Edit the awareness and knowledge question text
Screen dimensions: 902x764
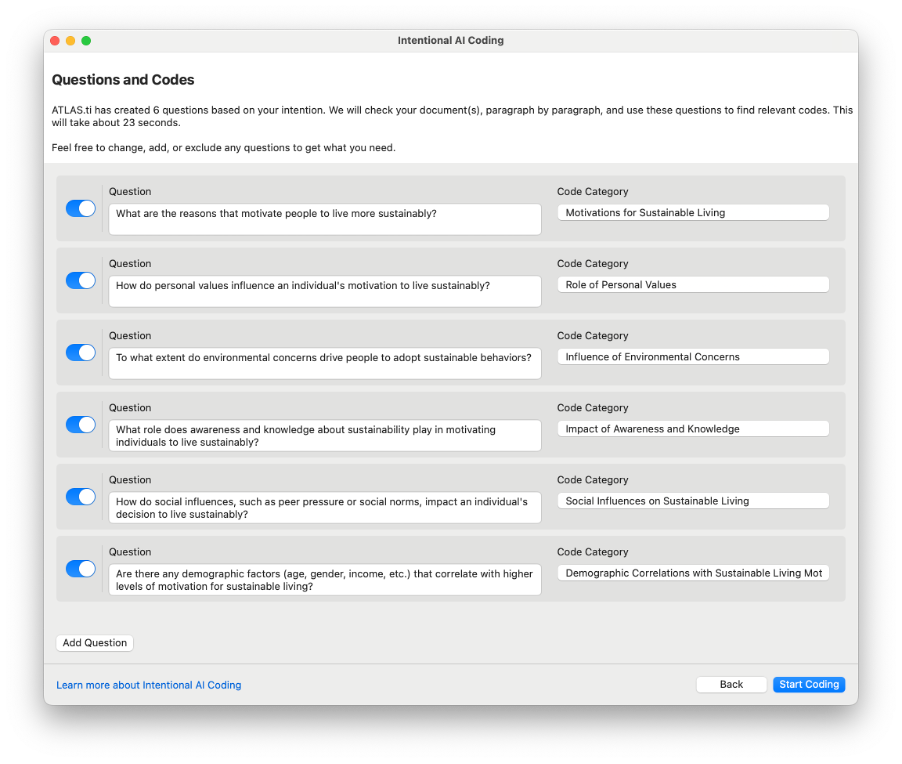point(324,435)
